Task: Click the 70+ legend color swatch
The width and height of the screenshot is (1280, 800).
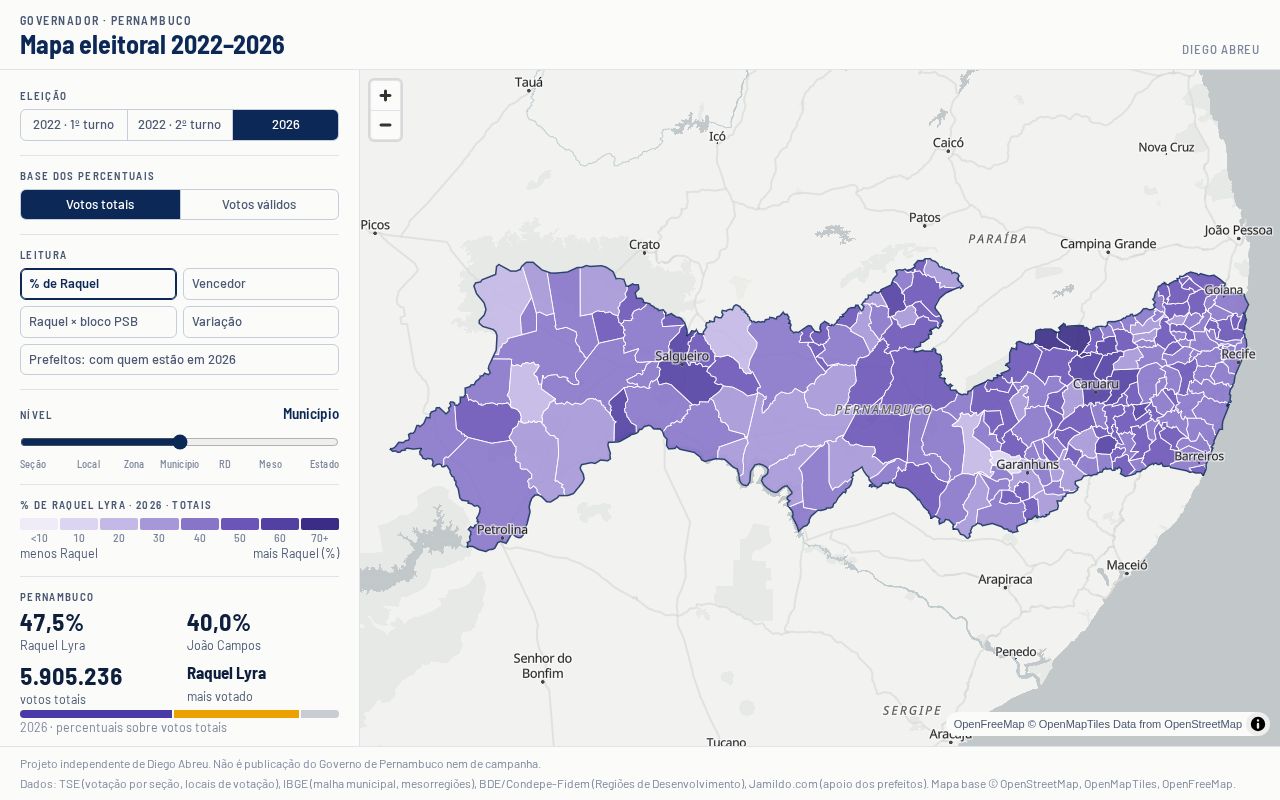Action: pos(319,524)
